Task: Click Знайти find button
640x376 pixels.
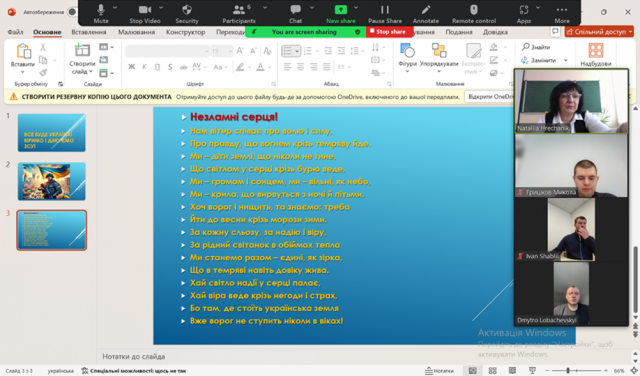Action: tap(536, 47)
